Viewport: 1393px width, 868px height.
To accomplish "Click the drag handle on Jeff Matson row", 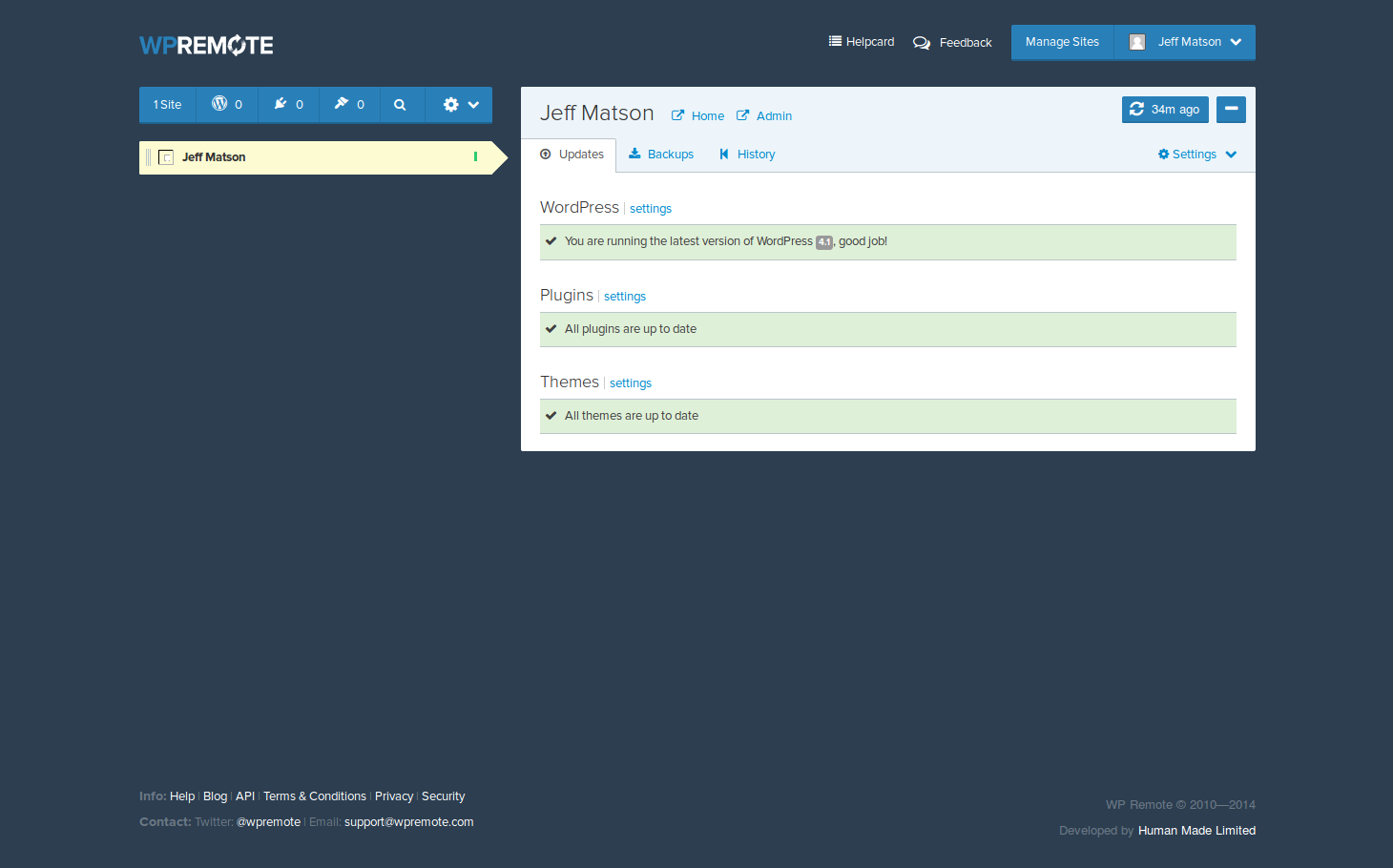I will pyautogui.click(x=148, y=157).
